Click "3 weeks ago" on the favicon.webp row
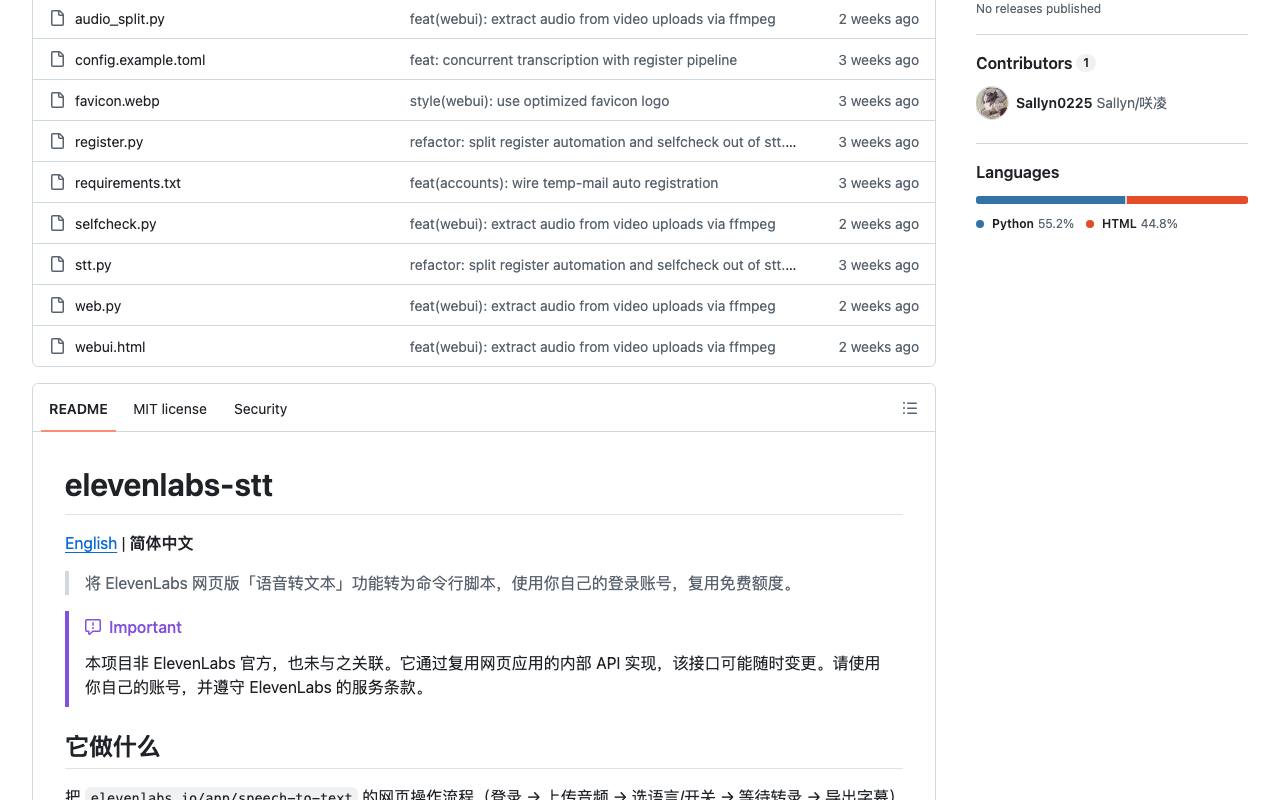 point(879,101)
